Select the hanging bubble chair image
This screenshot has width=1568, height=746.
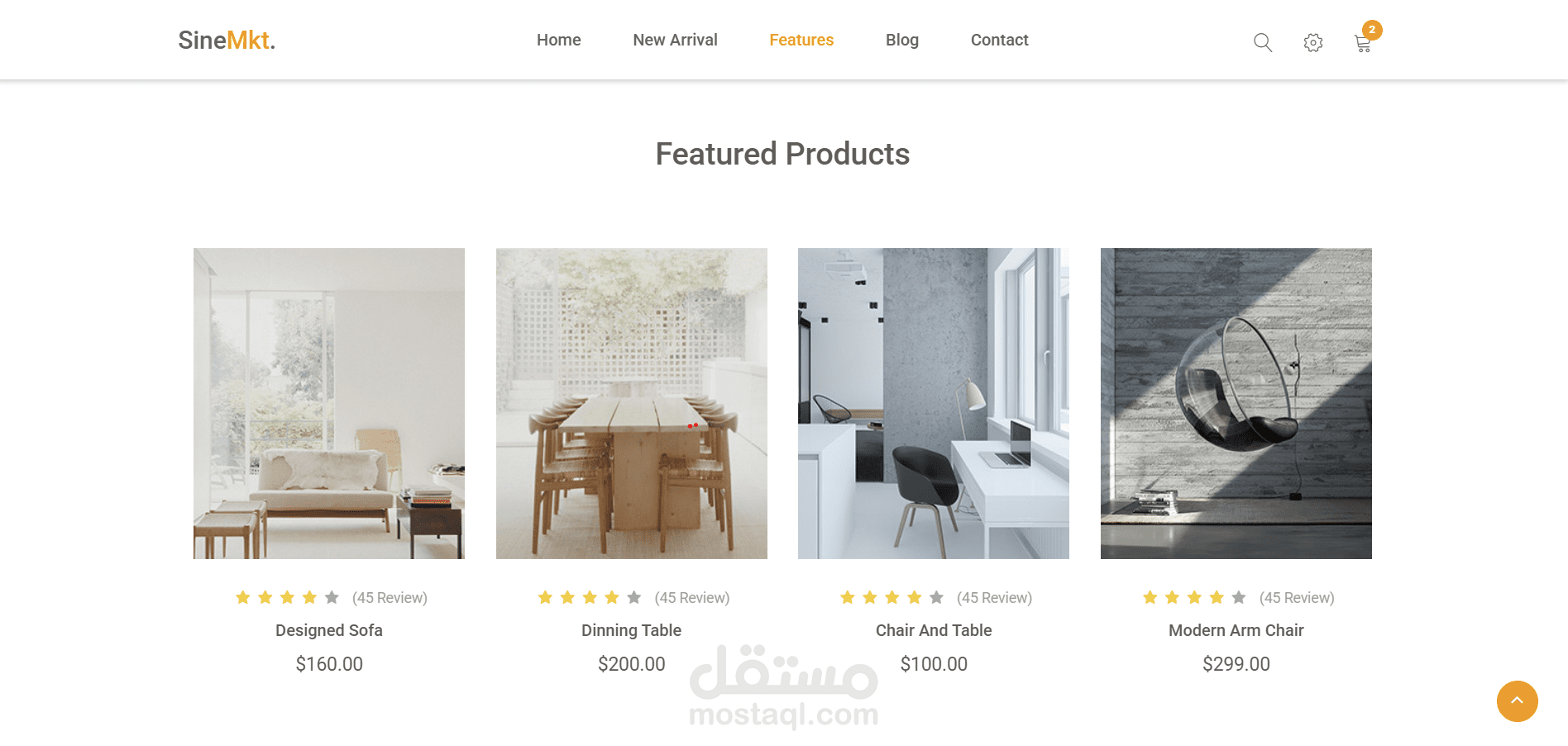1236,404
